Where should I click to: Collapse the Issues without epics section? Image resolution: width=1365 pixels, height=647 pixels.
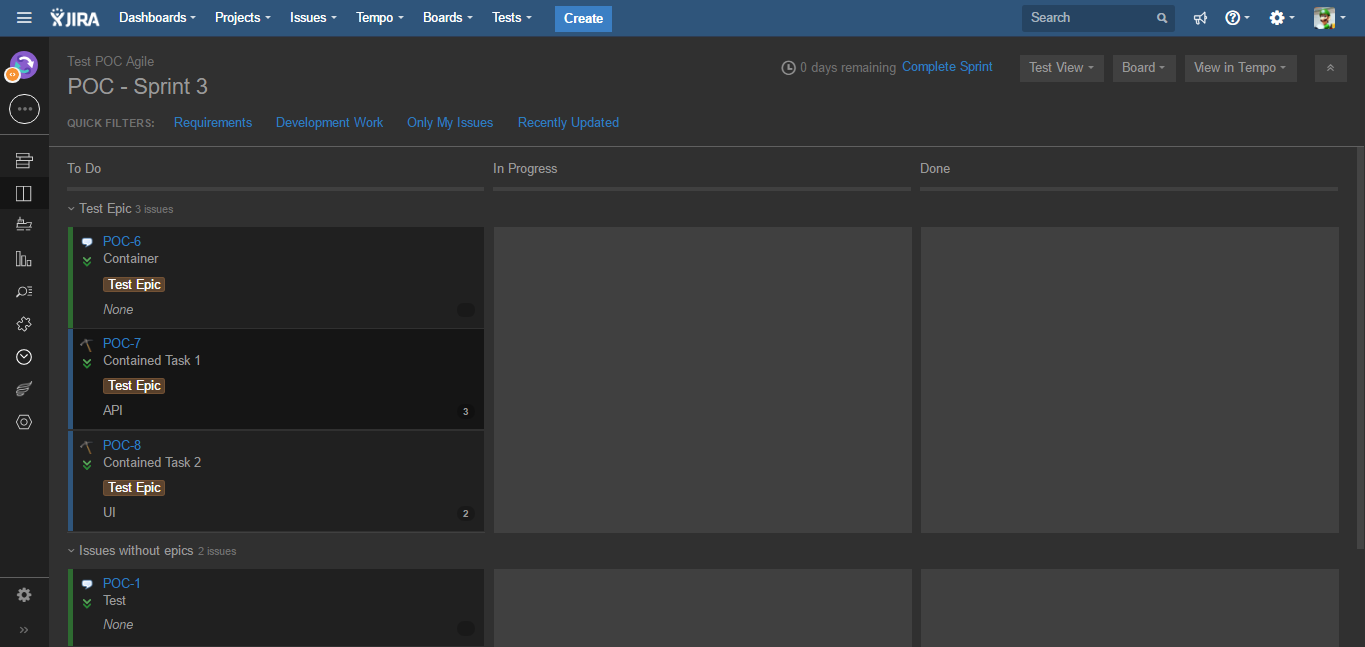[x=70, y=550]
